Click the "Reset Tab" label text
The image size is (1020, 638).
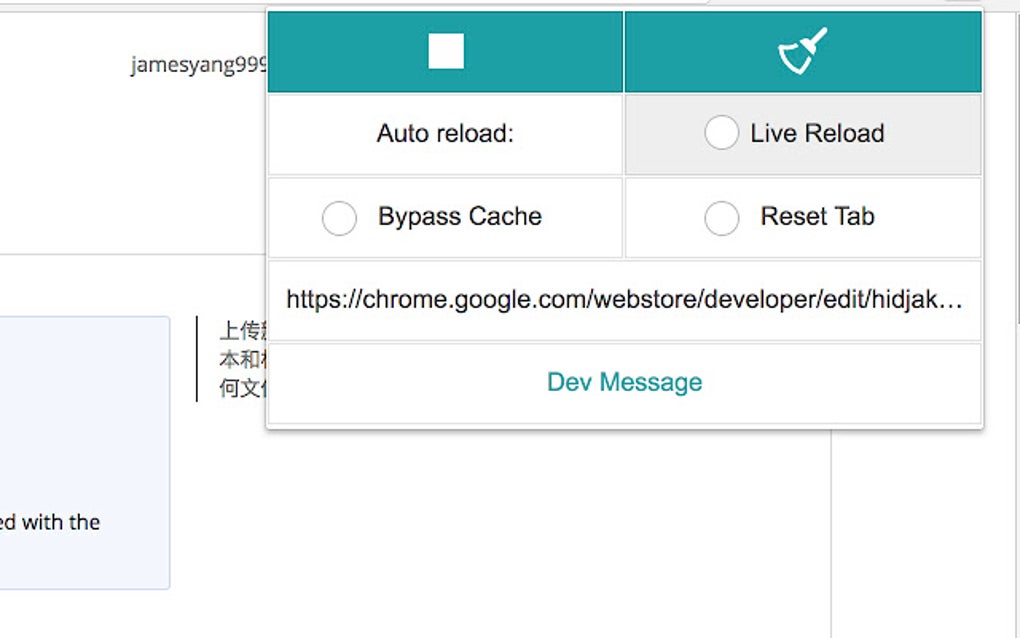click(x=817, y=216)
